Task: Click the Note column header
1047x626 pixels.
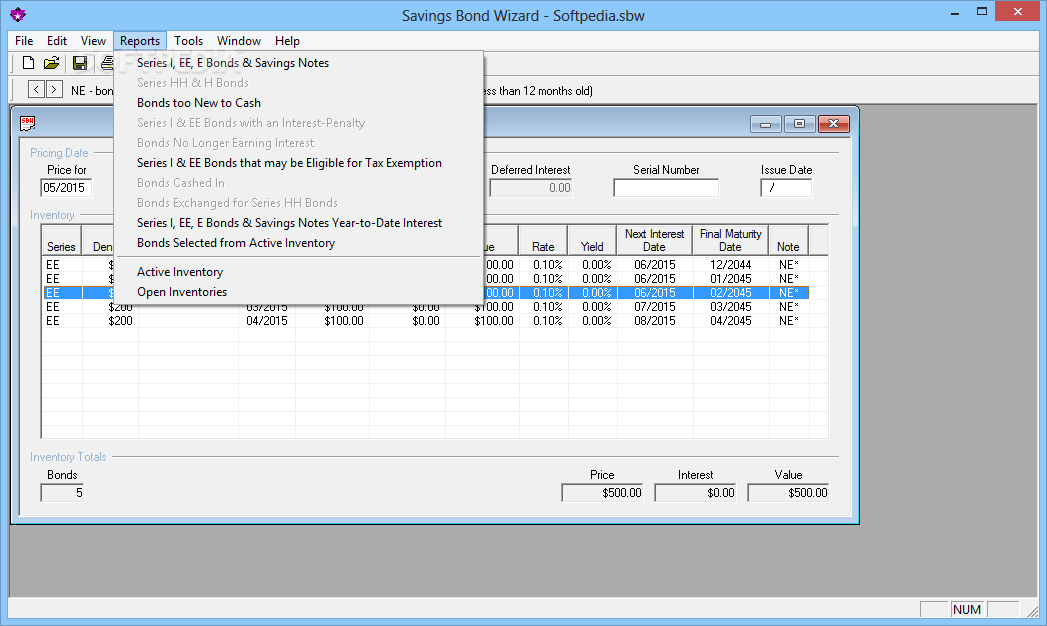Action: point(788,240)
